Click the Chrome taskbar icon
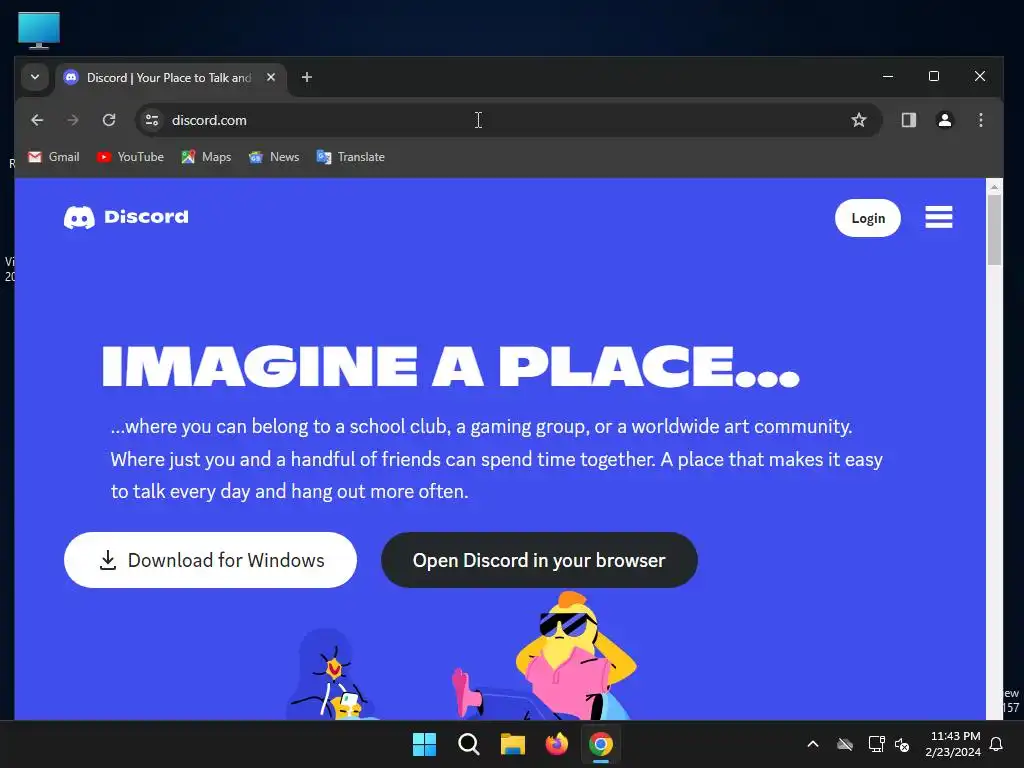 (601, 744)
